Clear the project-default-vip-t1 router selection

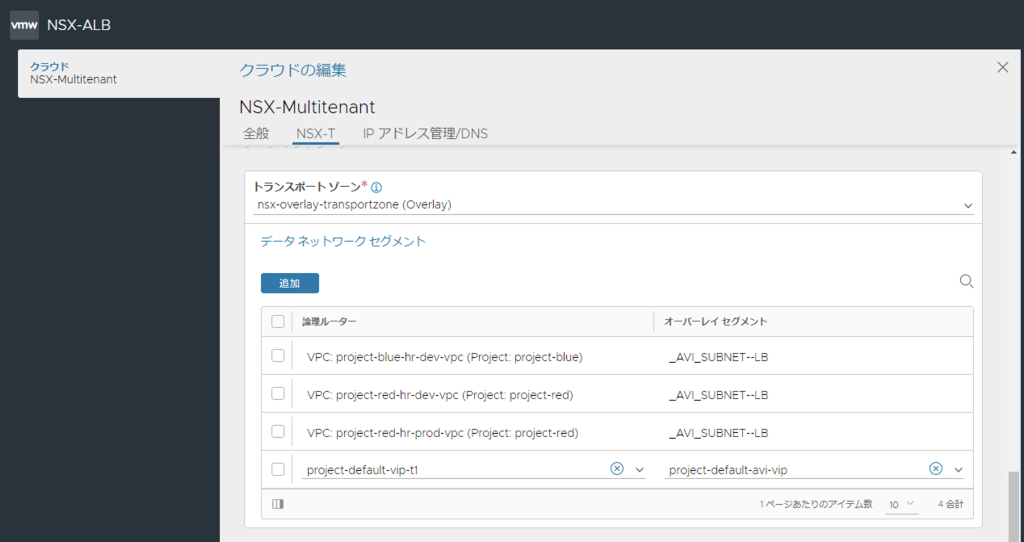(617, 469)
